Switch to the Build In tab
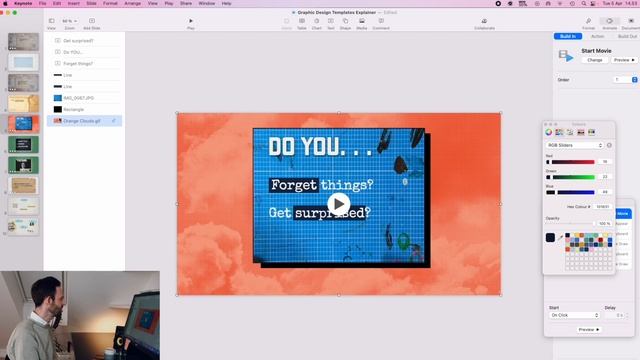 568,36
